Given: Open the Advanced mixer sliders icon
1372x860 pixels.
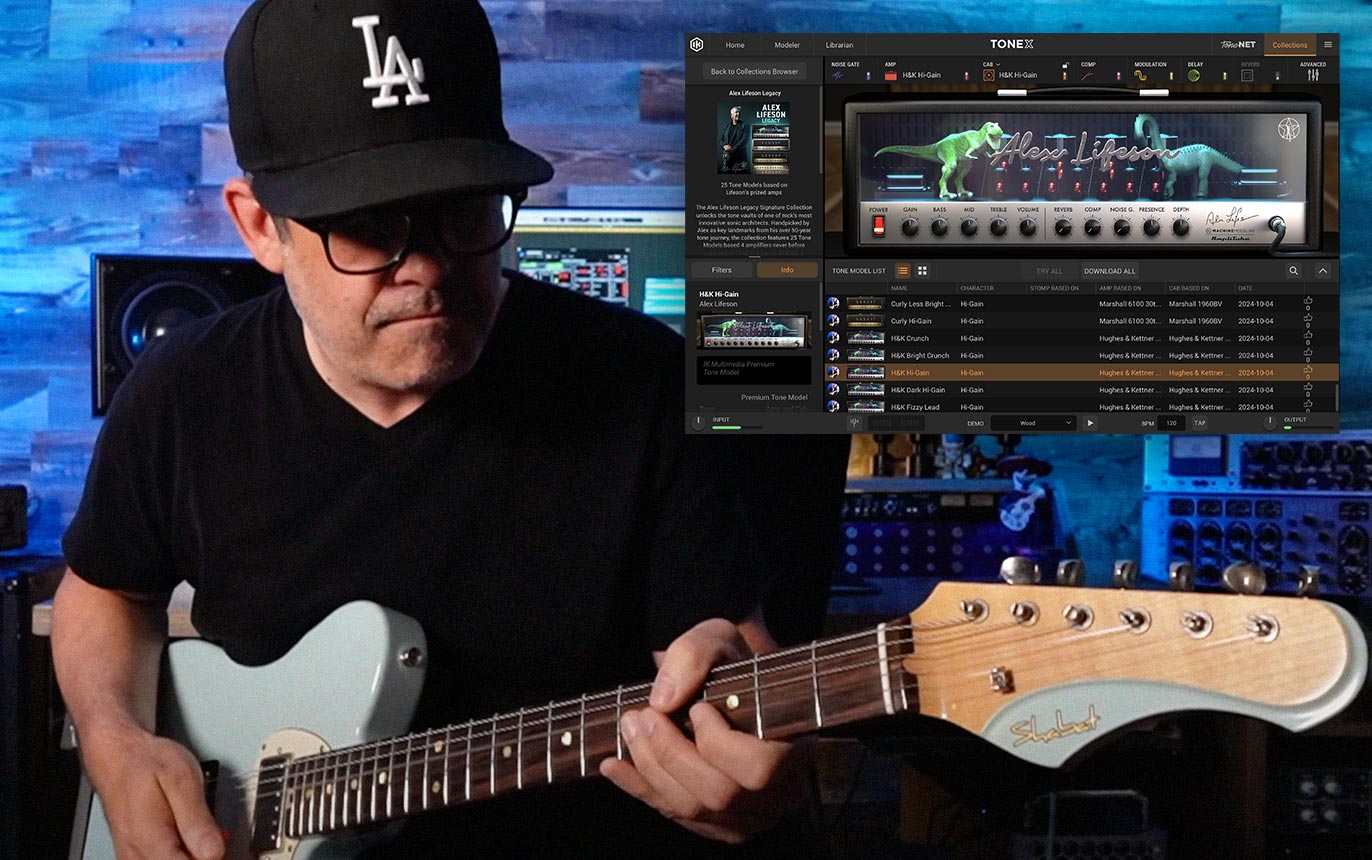Looking at the screenshot, I should (1313, 75).
